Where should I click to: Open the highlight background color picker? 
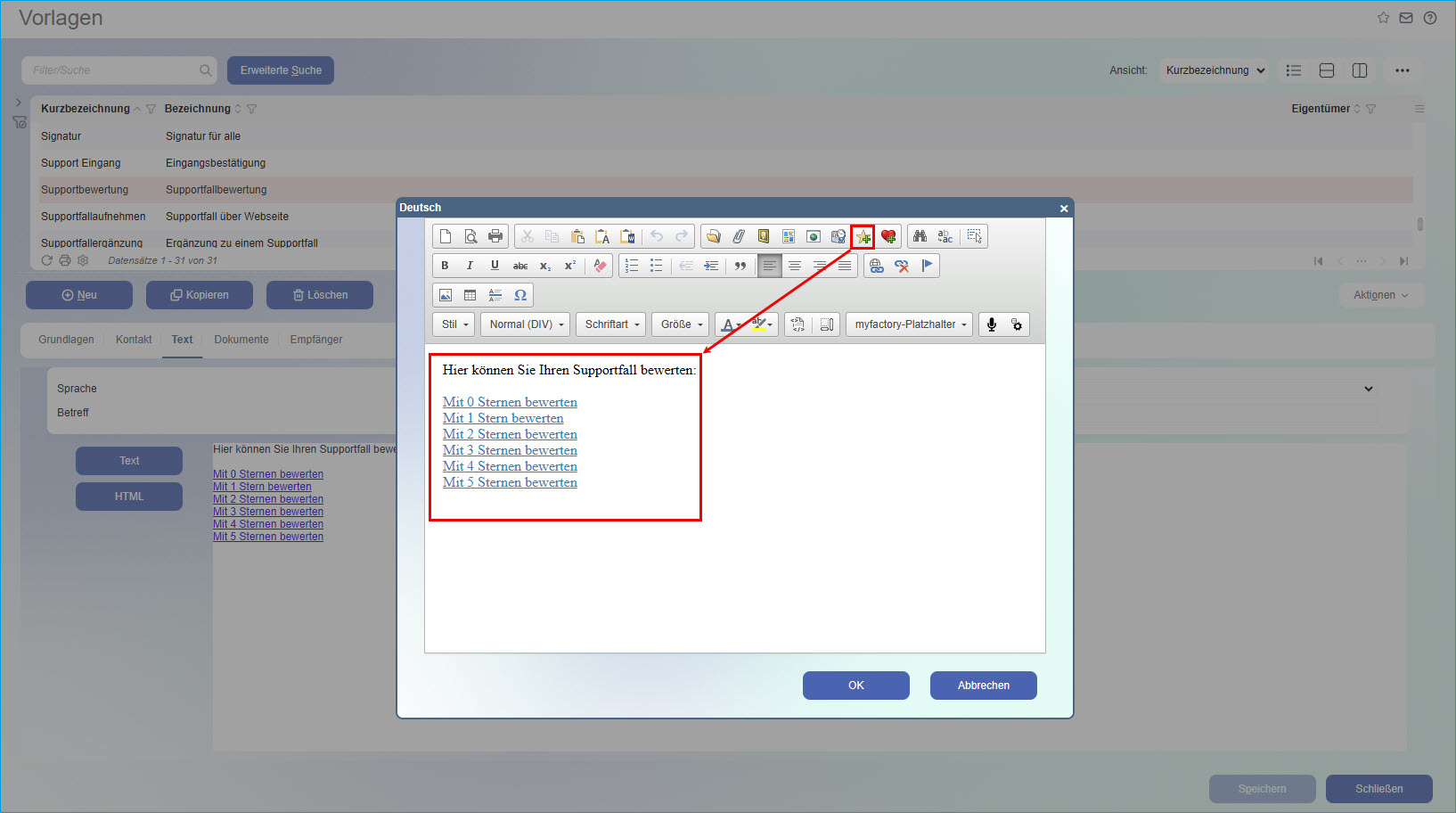tap(762, 324)
